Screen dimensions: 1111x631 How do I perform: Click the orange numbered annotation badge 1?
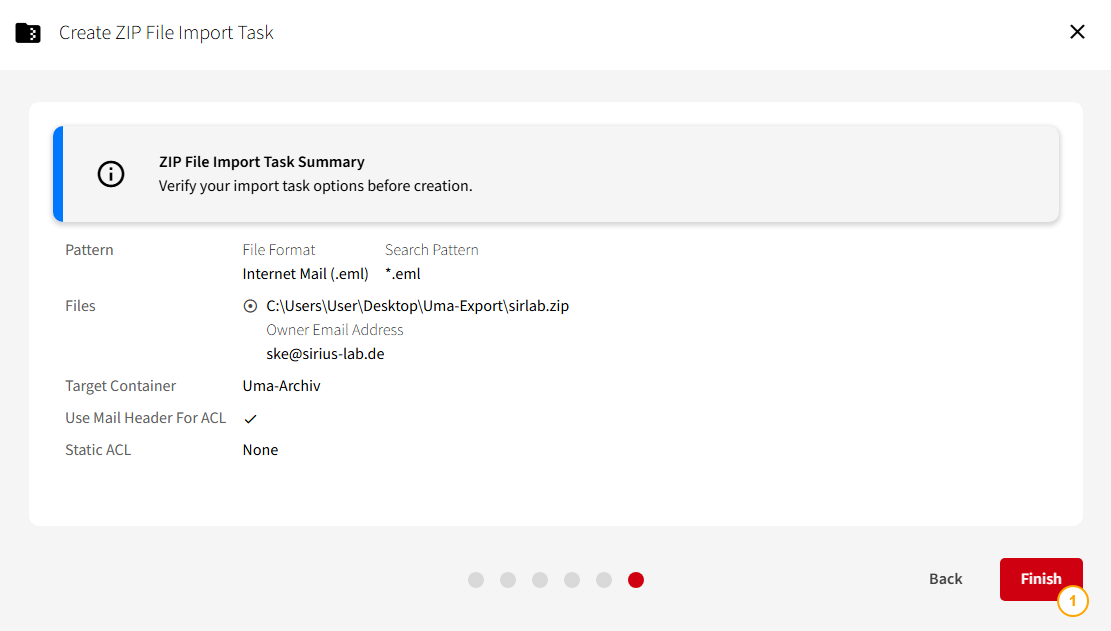point(1073,601)
